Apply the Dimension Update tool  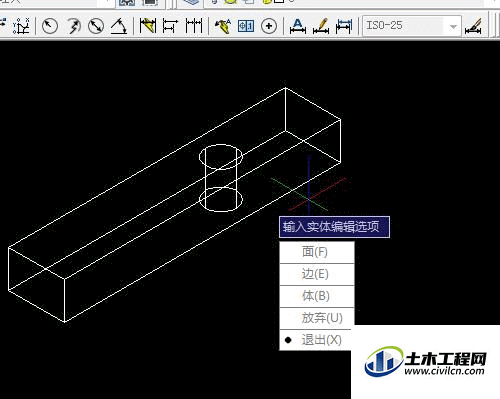[x=344, y=26]
